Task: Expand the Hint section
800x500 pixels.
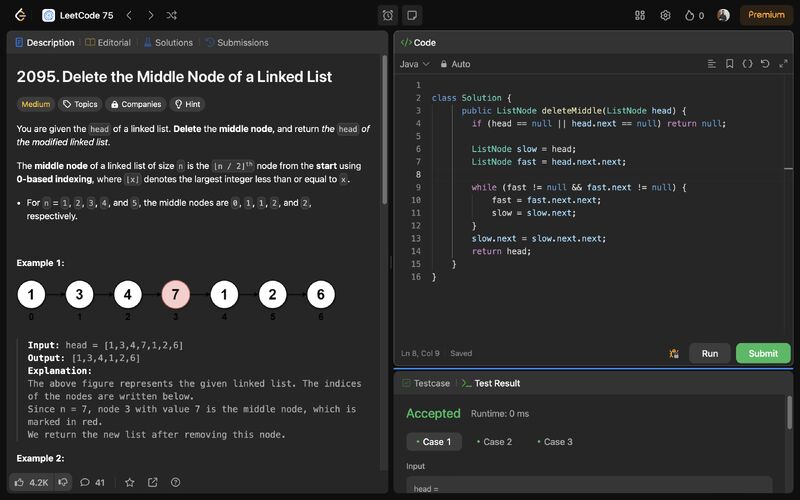Action: point(187,104)
